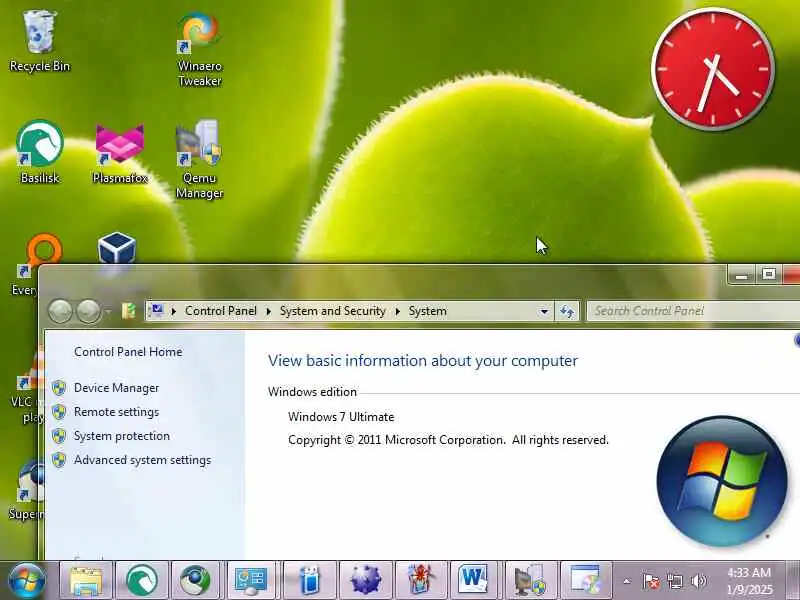
Task: Click the View basic information heading
Action: click(x=423, y=361)
